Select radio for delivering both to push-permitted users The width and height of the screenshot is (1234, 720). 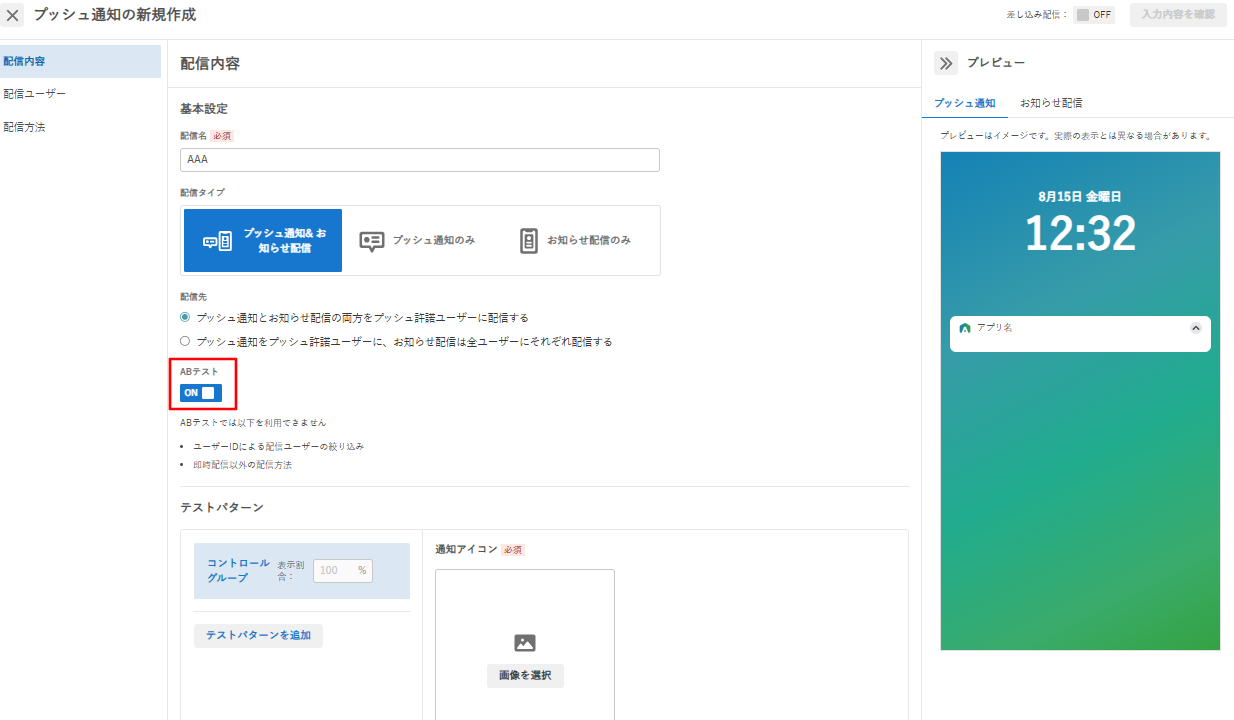pos(185,317)
